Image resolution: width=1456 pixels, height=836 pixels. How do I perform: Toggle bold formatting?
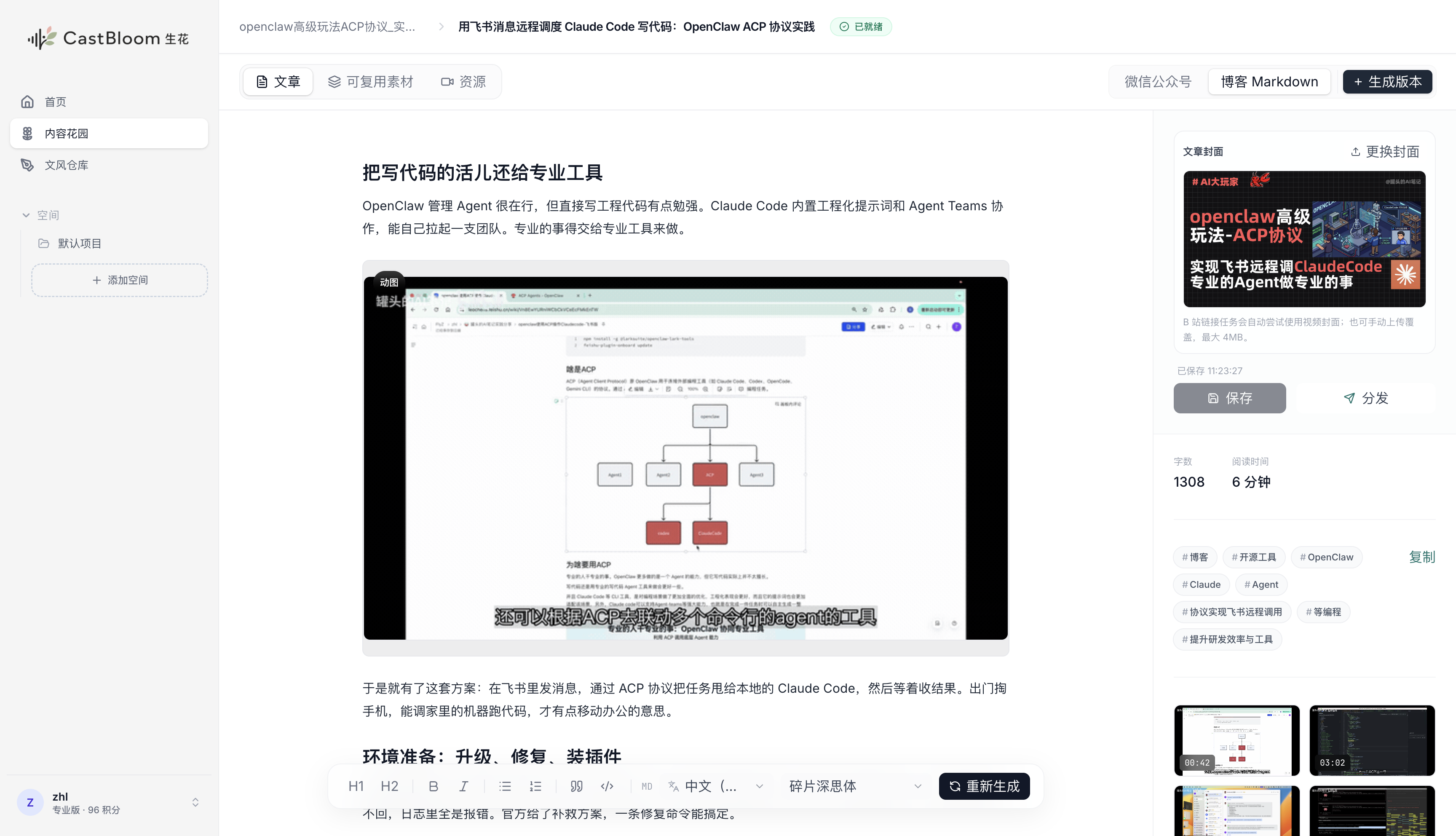point(433,786)
